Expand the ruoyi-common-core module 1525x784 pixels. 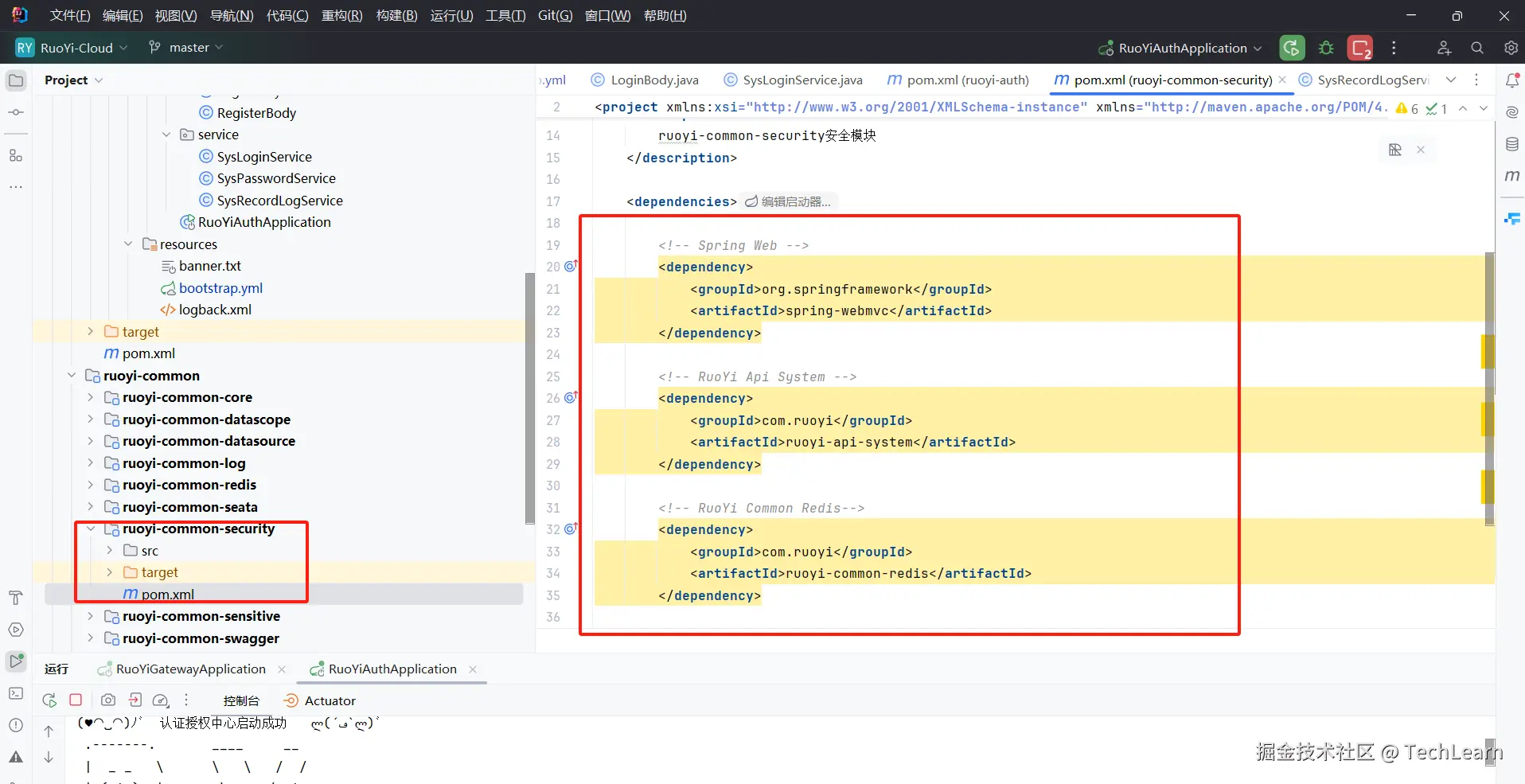point(90,397)
